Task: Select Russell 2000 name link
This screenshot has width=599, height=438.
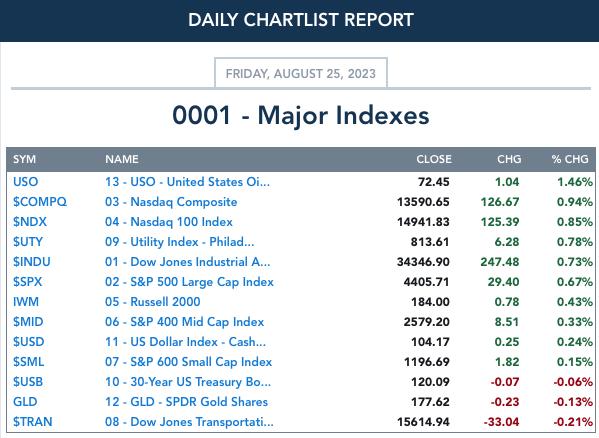Action: point(153,302)
